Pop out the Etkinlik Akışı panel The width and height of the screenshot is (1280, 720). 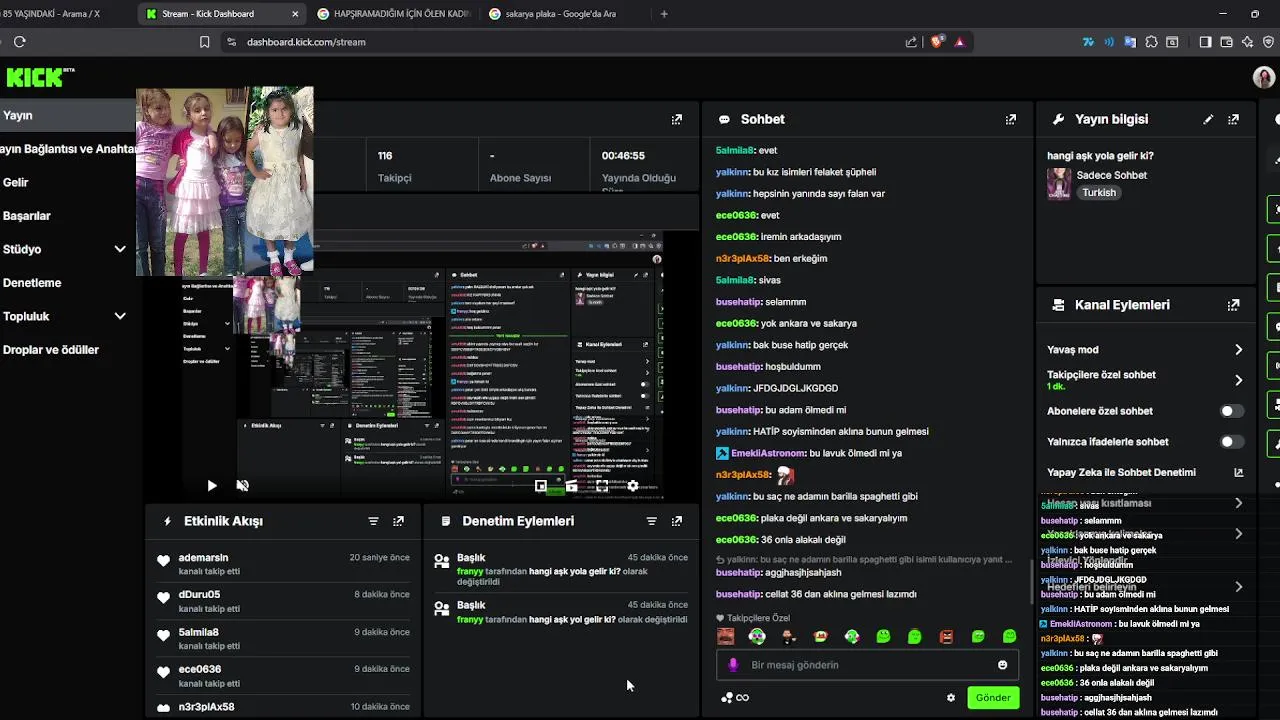point(398,521)
